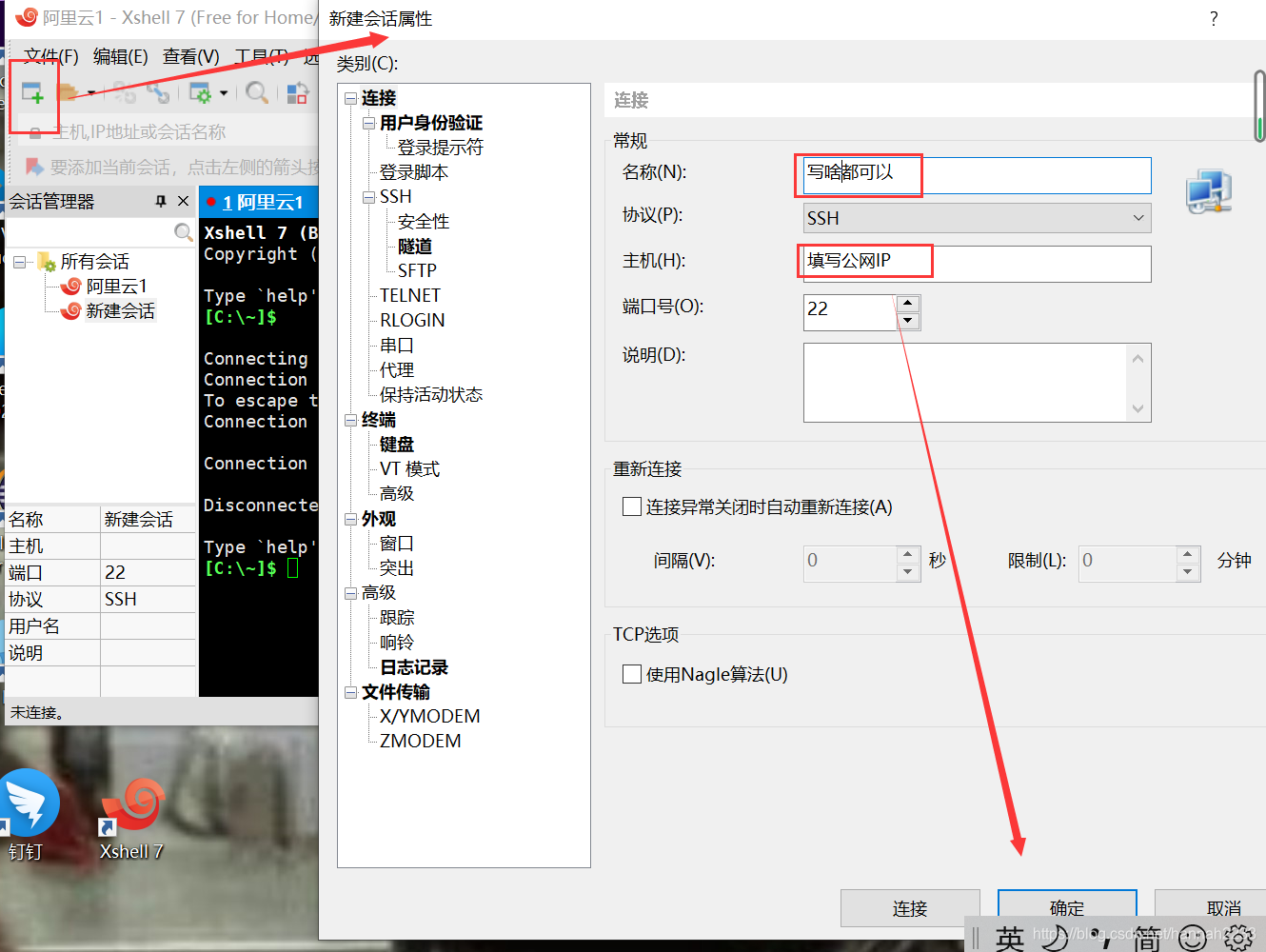Click the add-current-session bookmark arrow icon
The height and width of the screenshot is (952, 1266).
click(34, 167)
